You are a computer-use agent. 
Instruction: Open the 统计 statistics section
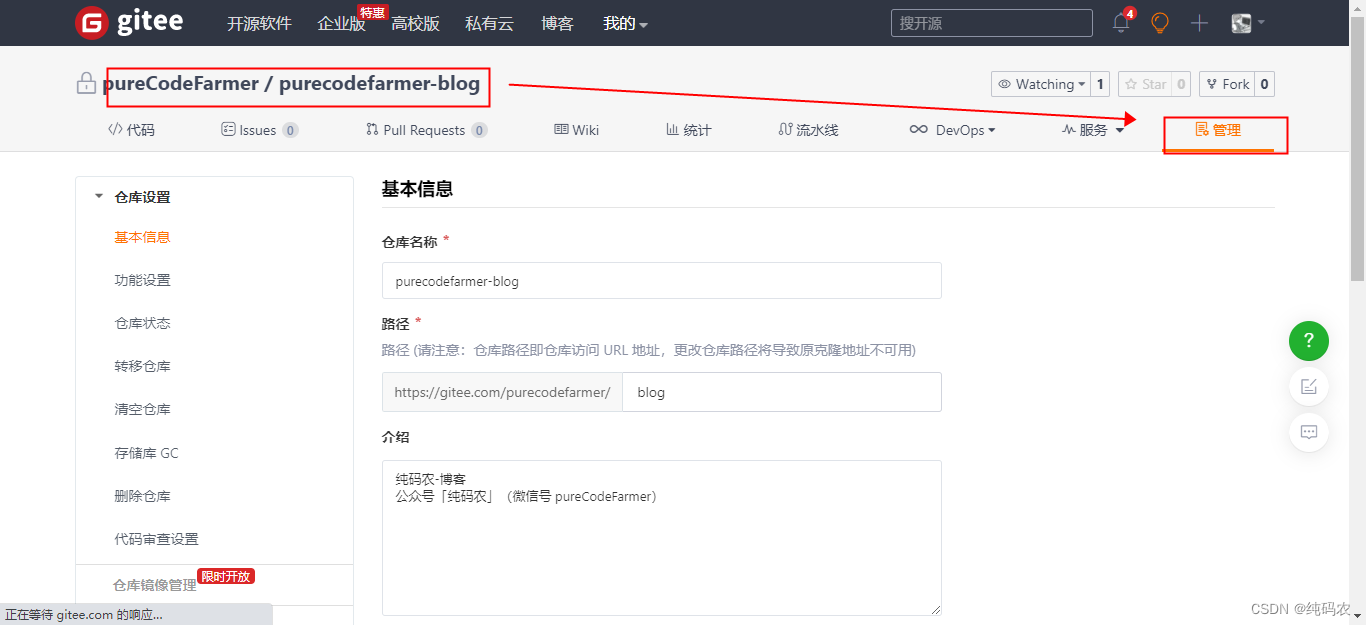tap(687, 129)
